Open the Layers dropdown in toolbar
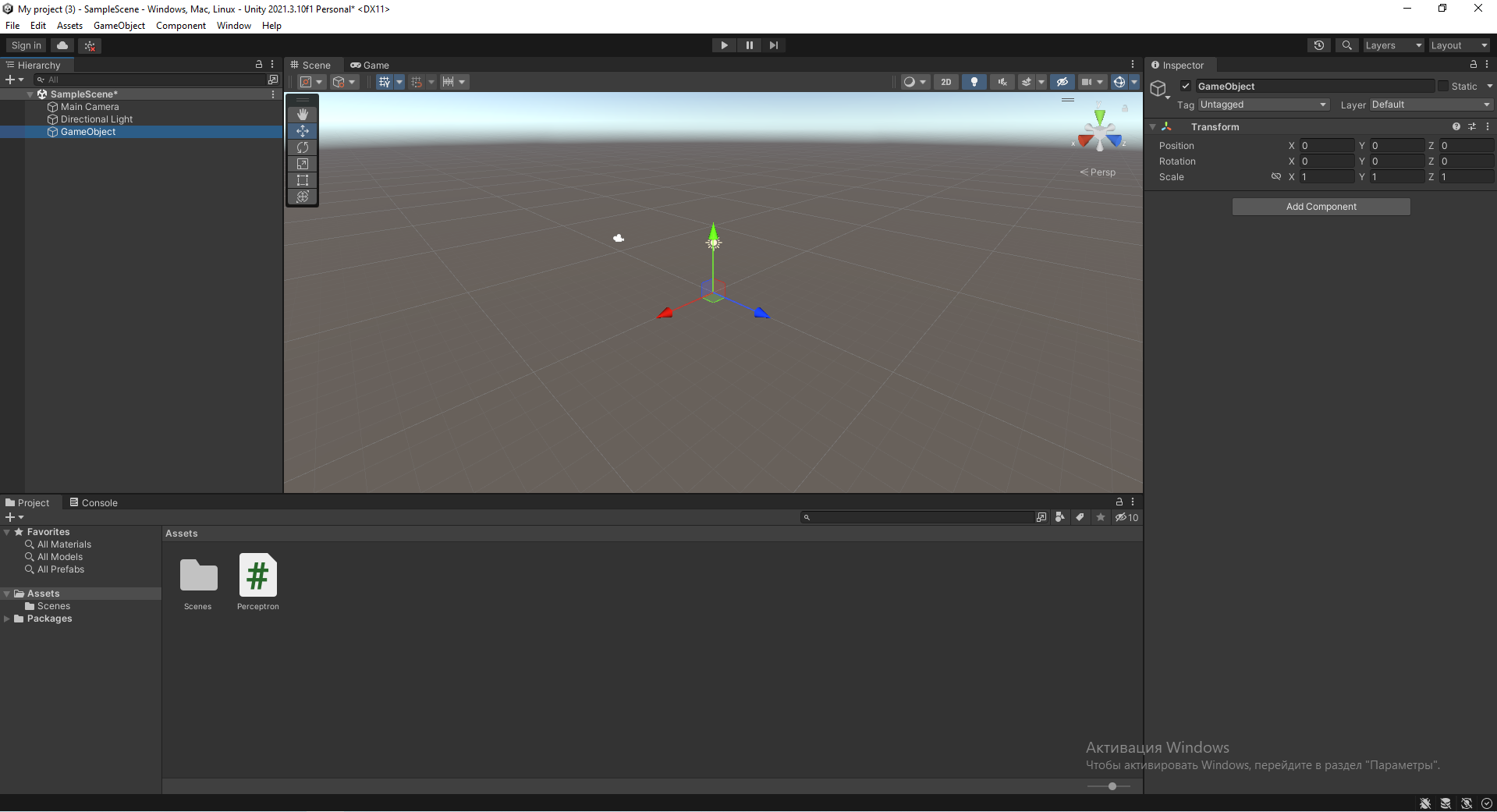Screen dimensions: 1497x812 coord(1393,45)
